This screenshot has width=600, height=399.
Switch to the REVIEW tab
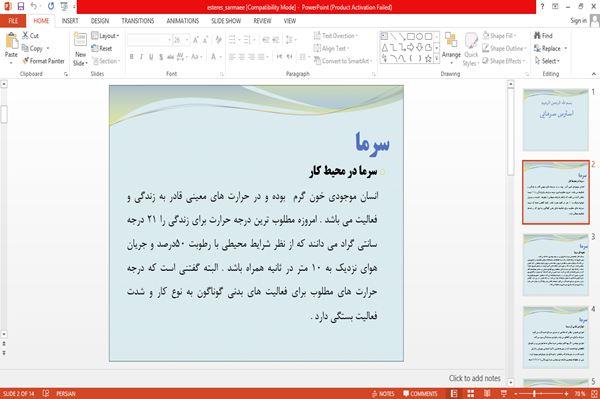262,21
